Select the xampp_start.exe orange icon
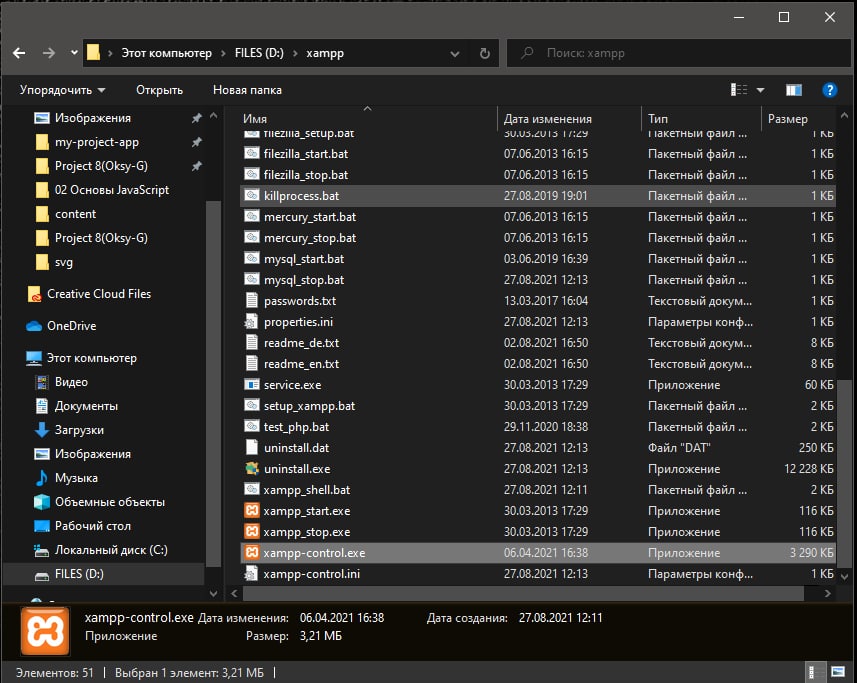Screen dimensions: 857x683 click(251, 511)
